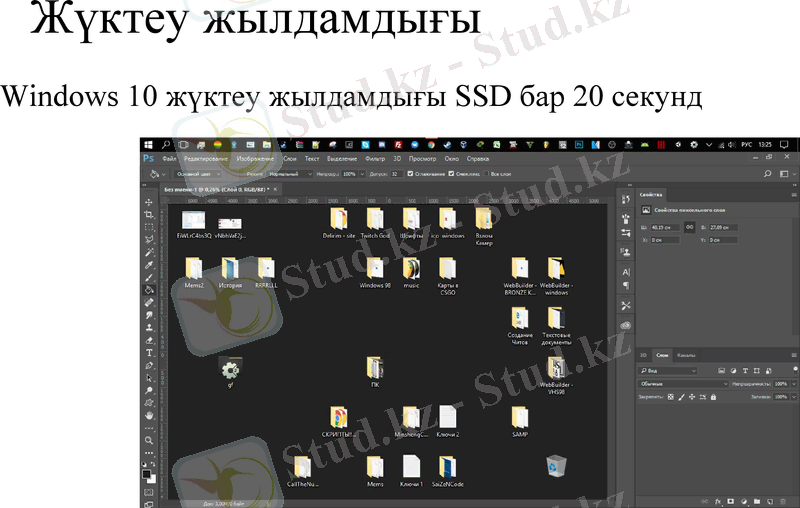The height and width of the screenshot is (508, 800).
Task: Switch to the Каналы tab
Action: pyautogui.click(x=685, y=355)
